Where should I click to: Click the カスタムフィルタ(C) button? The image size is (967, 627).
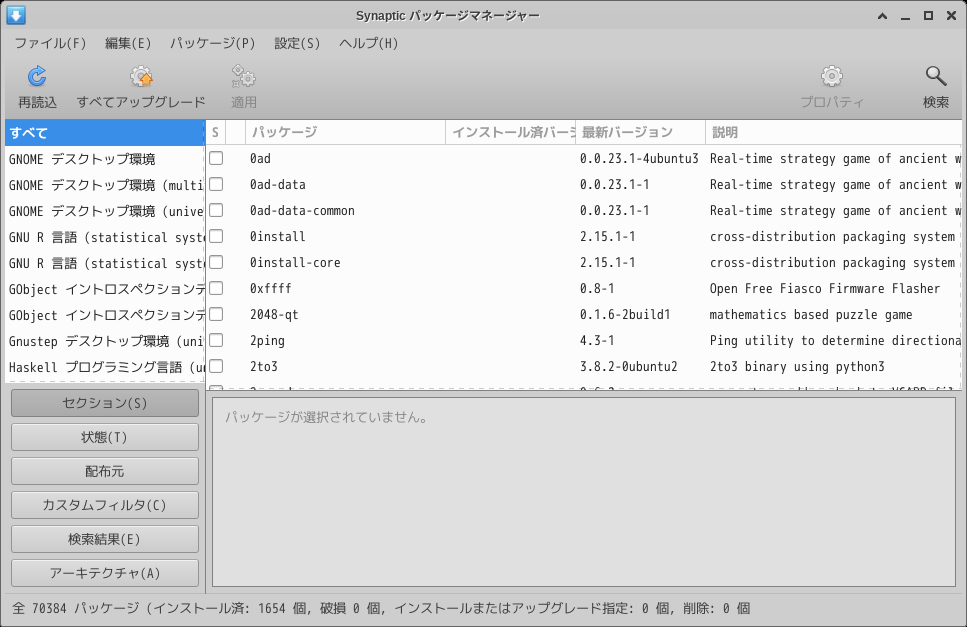105,505
